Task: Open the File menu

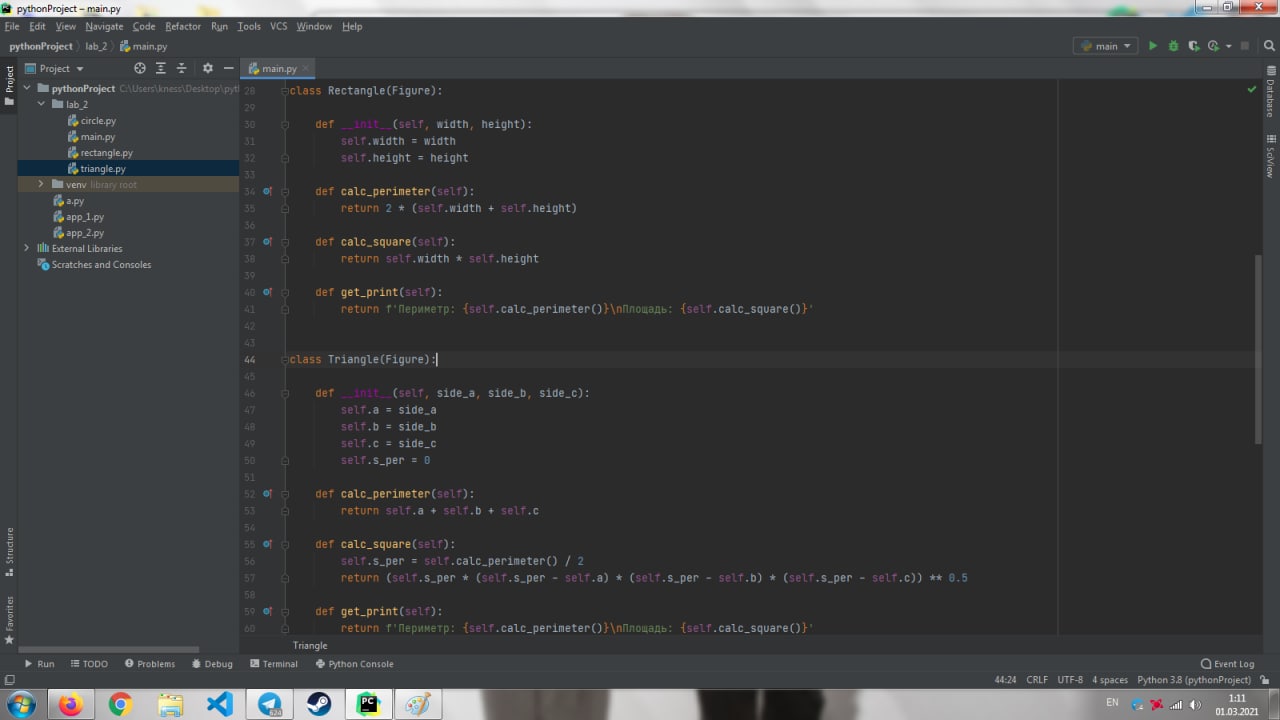Action: tap(12, 26)
